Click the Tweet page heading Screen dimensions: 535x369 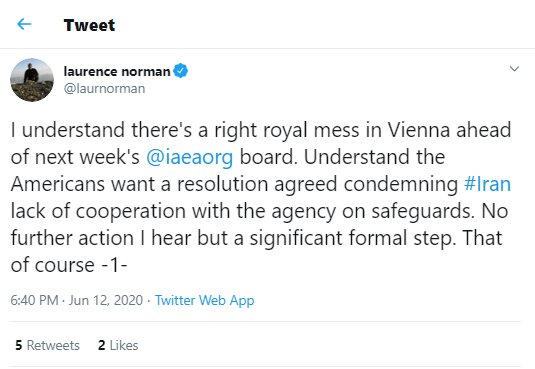tap(89, 25)
